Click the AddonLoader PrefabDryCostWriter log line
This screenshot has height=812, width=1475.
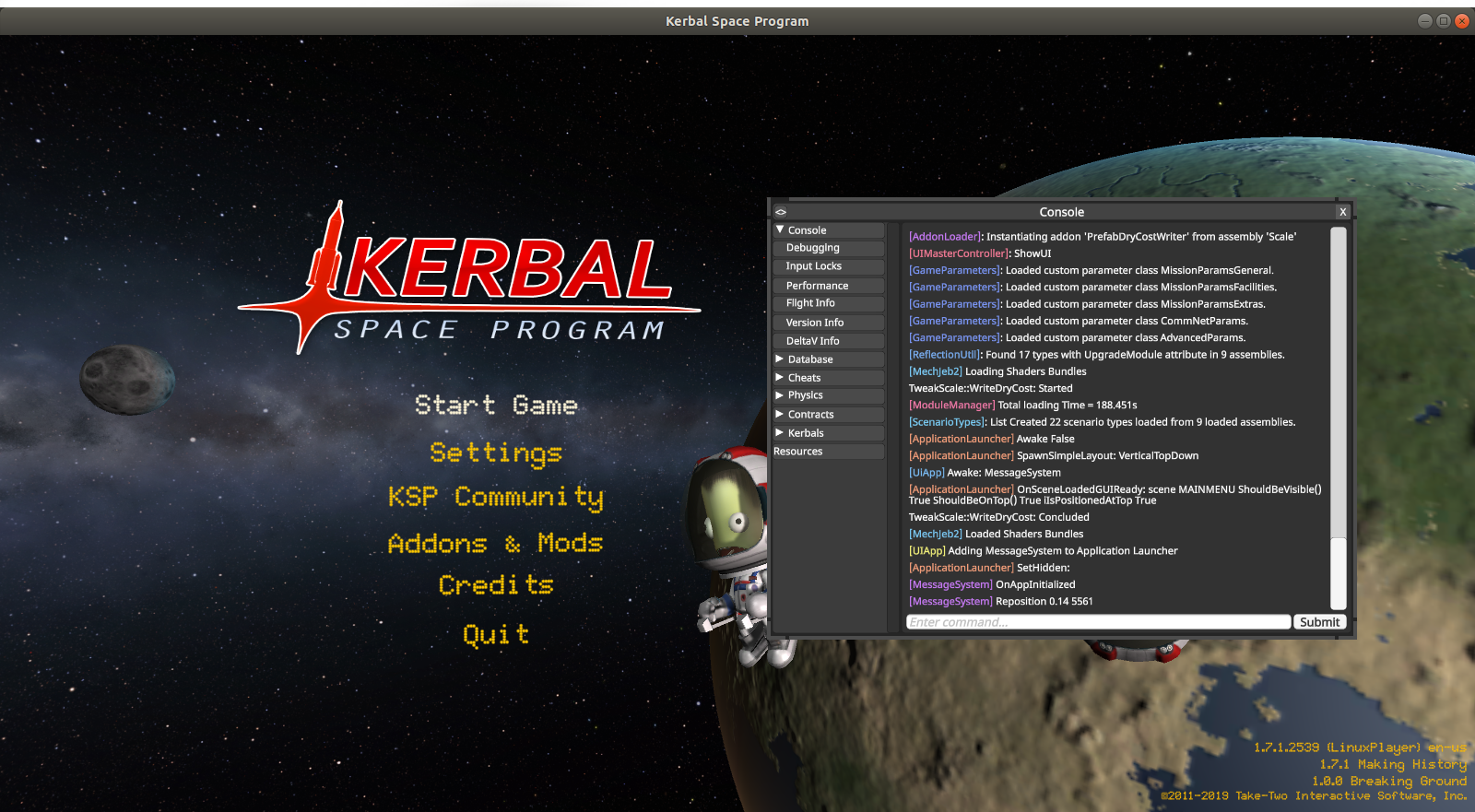(x=1103, y=237)
